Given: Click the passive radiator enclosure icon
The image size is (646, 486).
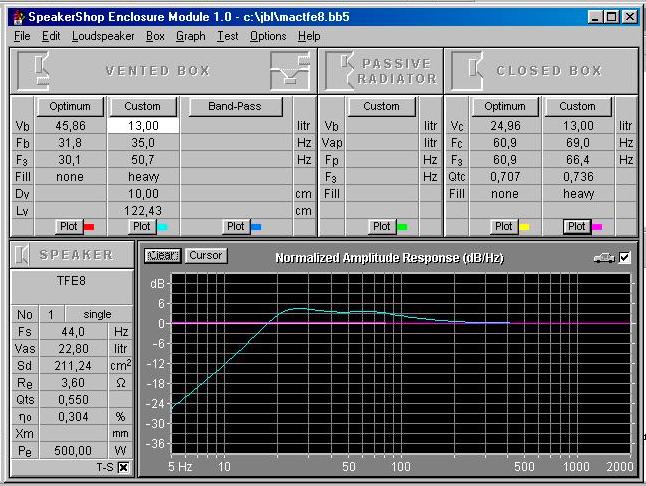Looking at the screenshot, I should 339,70.
